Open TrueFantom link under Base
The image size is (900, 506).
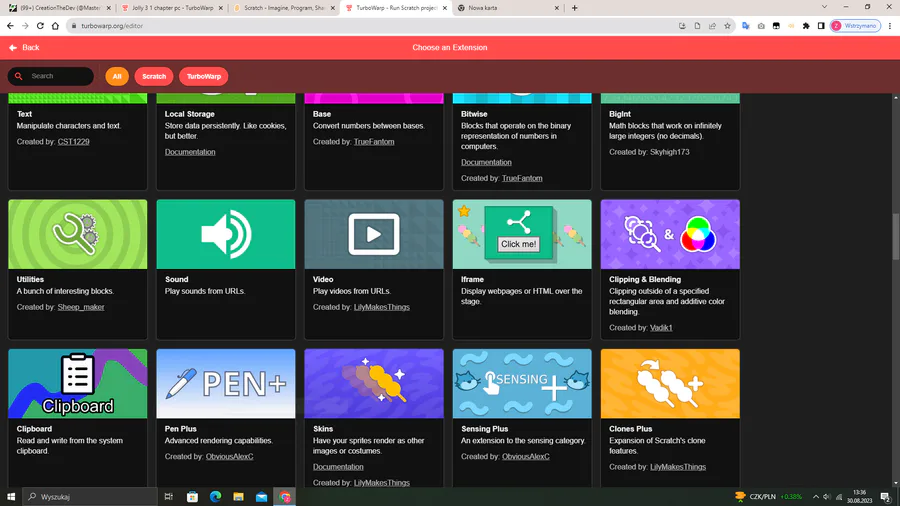pyautogui.click(x=374, y=142)
